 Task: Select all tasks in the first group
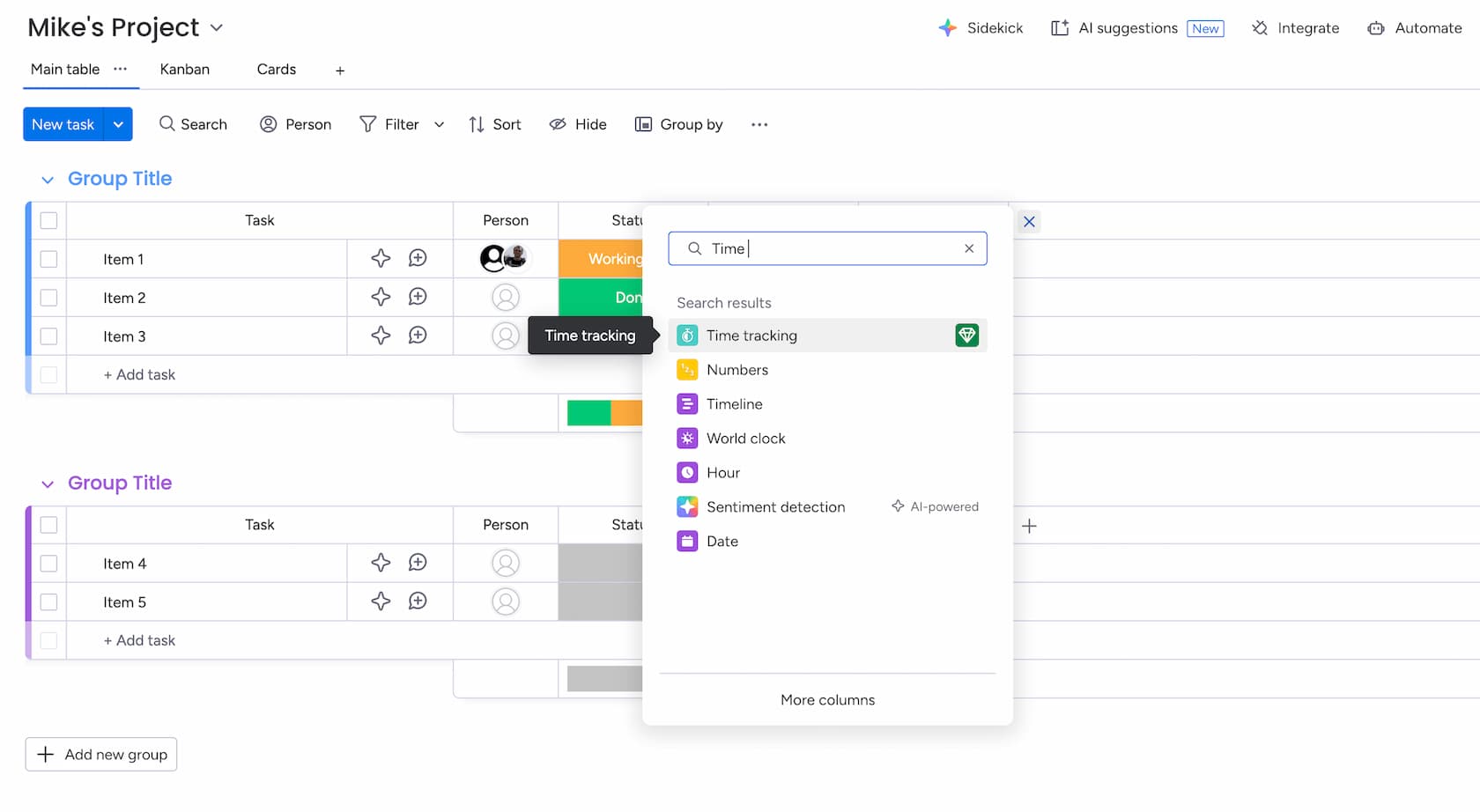(x=48, y=220)
